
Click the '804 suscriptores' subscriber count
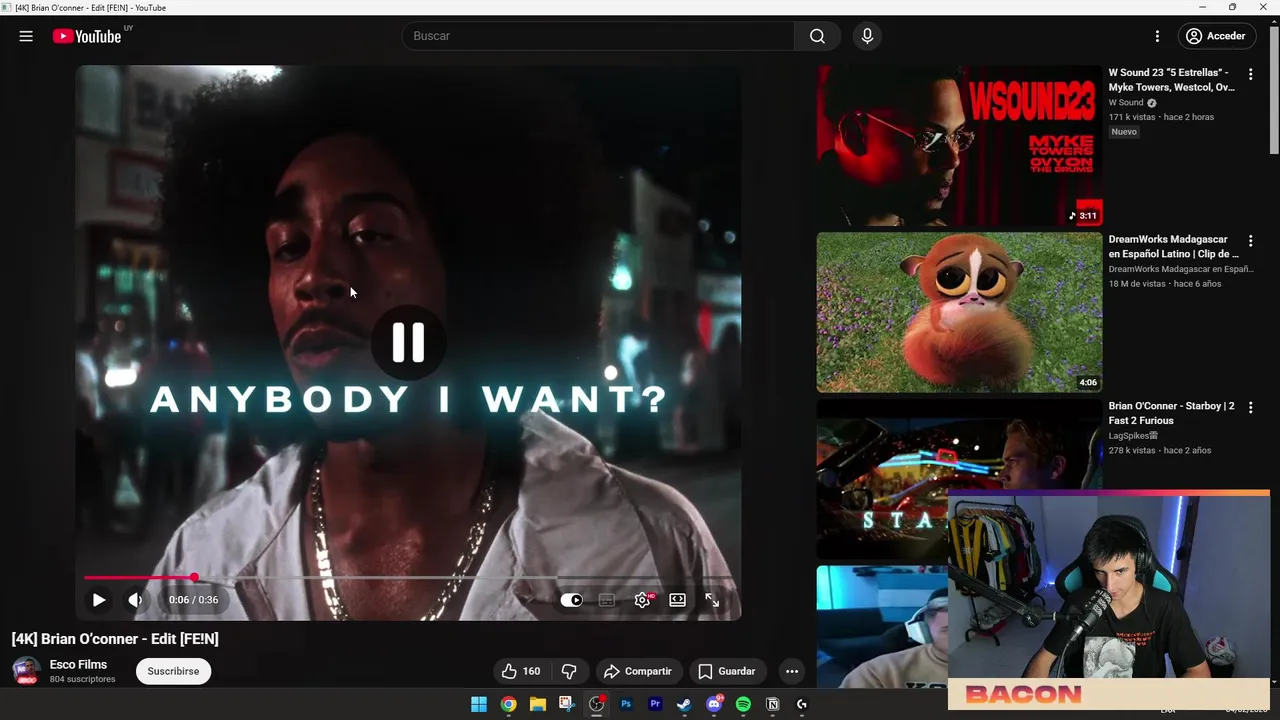83,680
